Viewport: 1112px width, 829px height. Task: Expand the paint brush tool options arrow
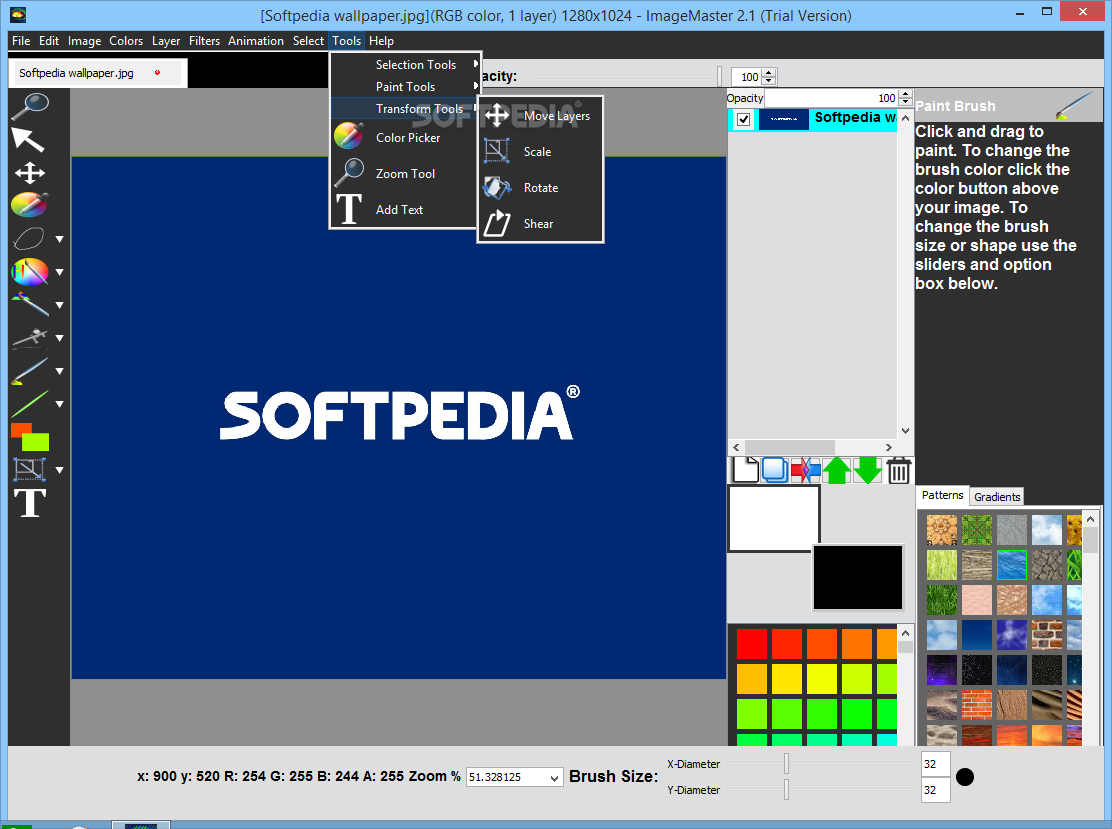click(x=60, y=371)
